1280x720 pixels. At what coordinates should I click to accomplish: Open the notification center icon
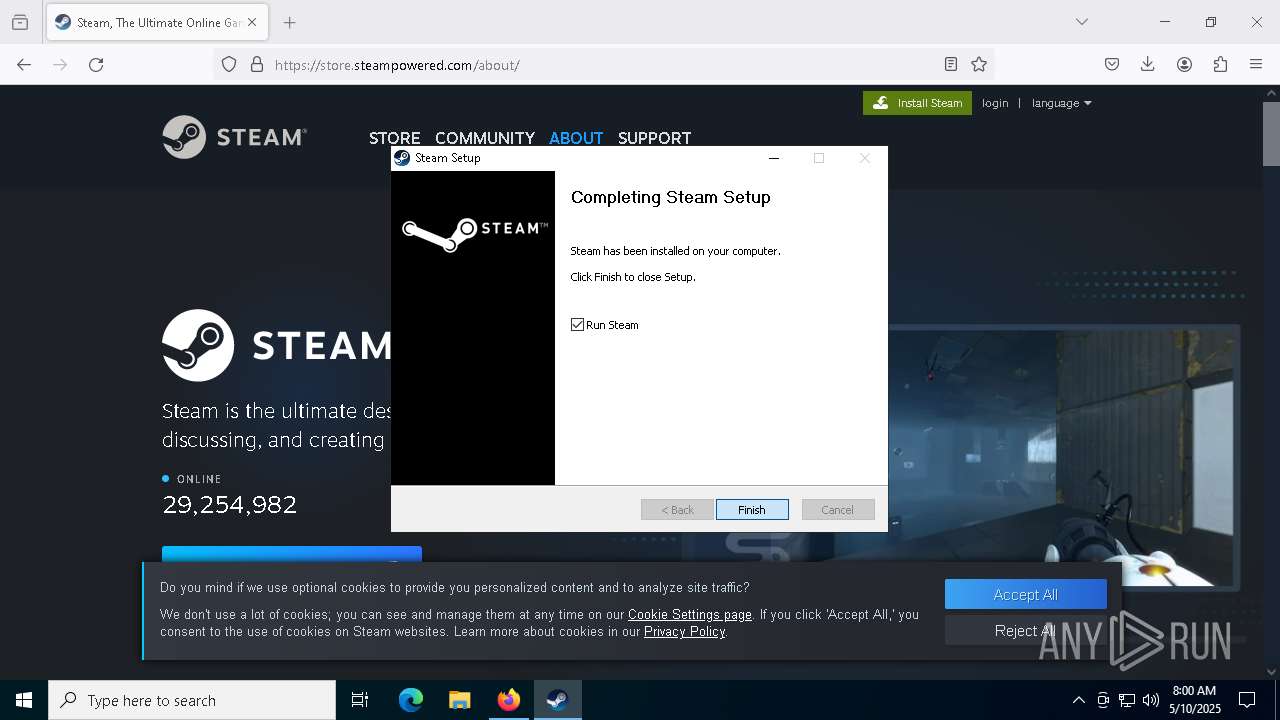tap(1247, 700)
